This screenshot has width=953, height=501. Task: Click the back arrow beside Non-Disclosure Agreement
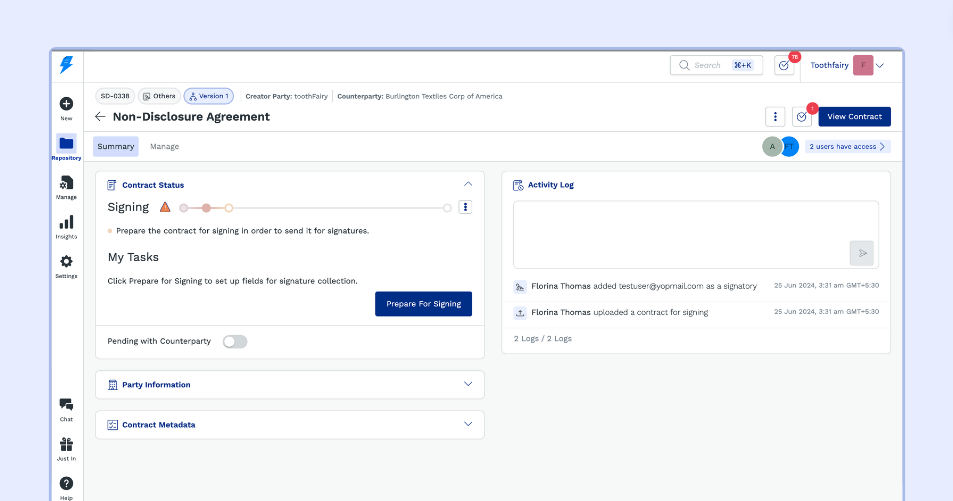[x=100, y=117]
